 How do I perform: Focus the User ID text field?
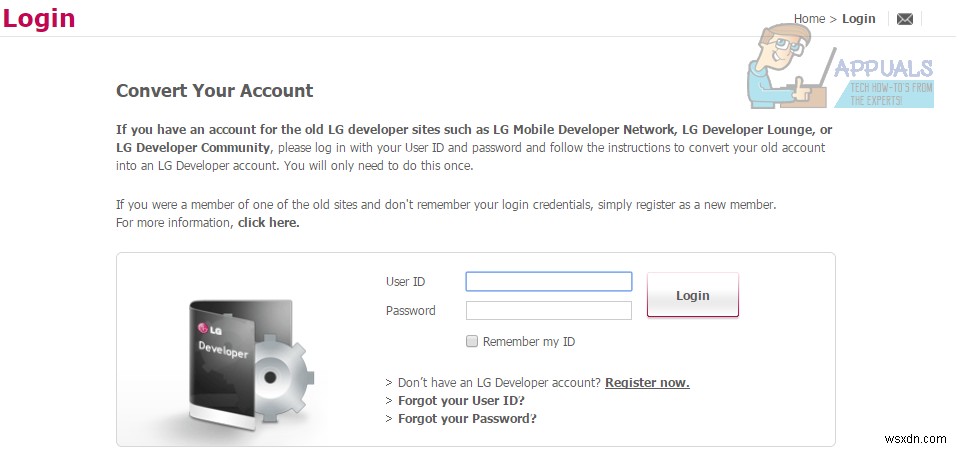click(549, 282)
